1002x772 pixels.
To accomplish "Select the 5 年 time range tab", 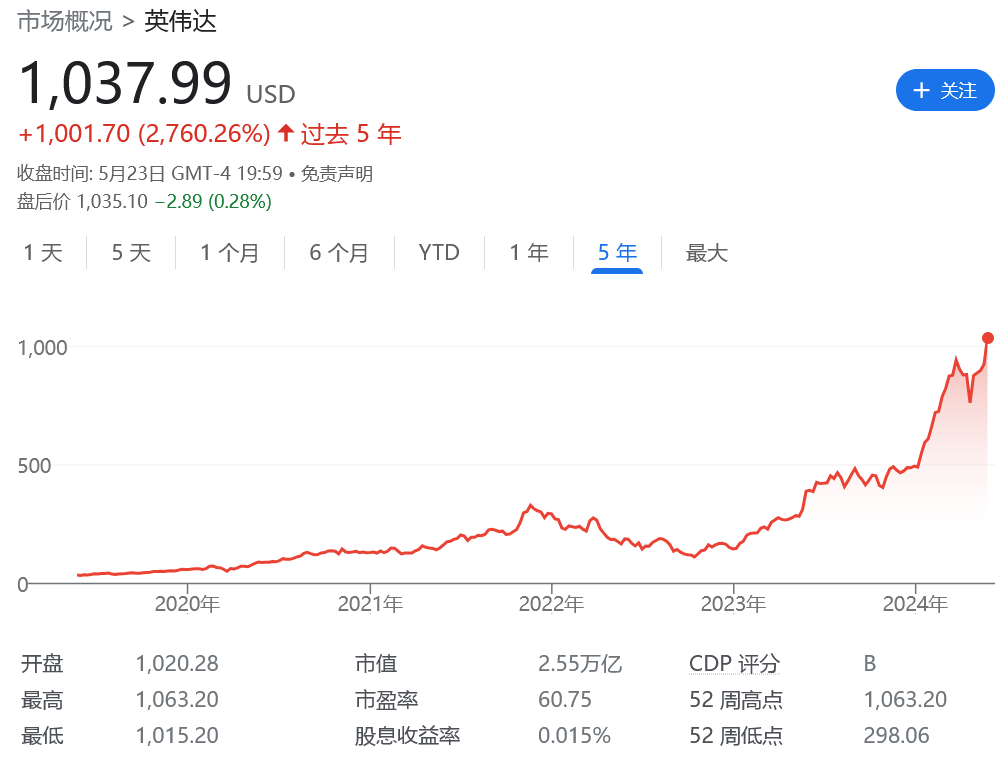I will pos(617,254).
